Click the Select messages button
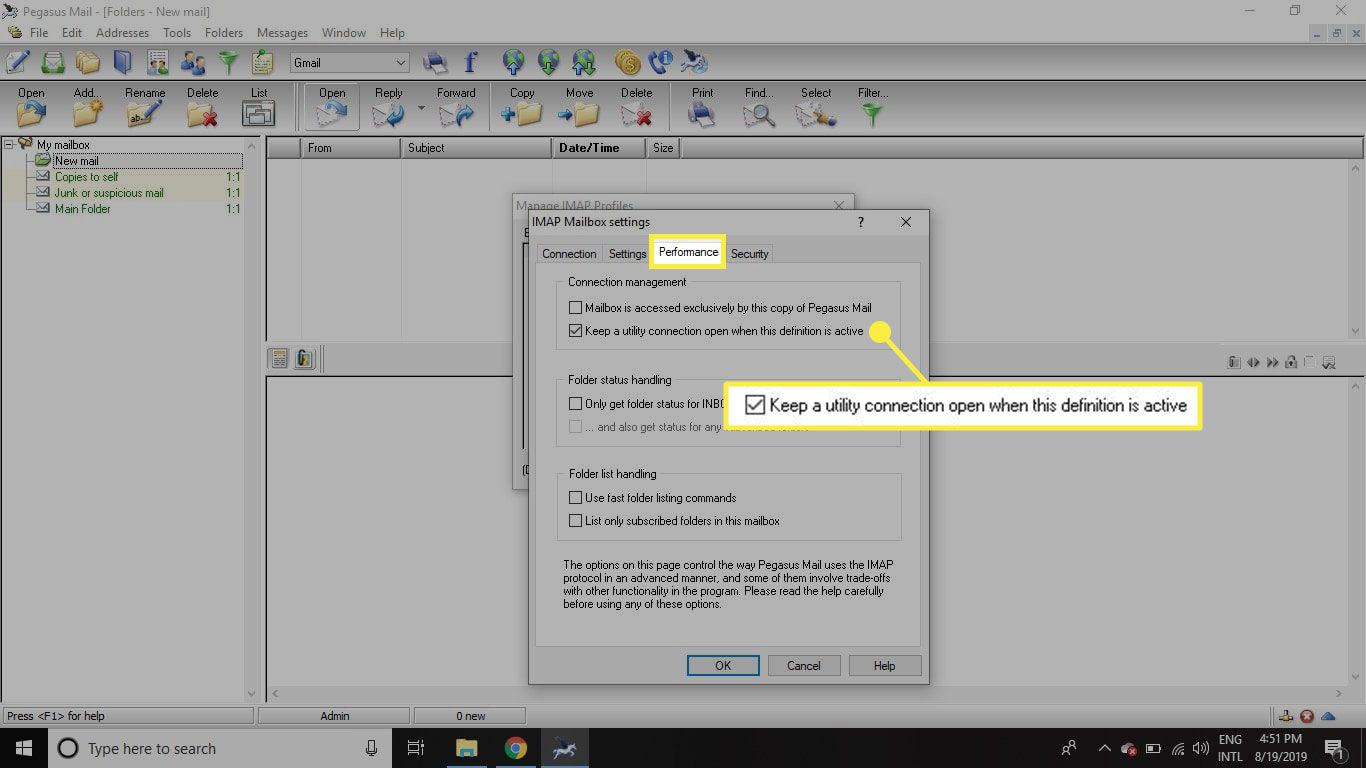Viewport: 1366px width, 768px height. pyautogui.click(x=816, y=106)
